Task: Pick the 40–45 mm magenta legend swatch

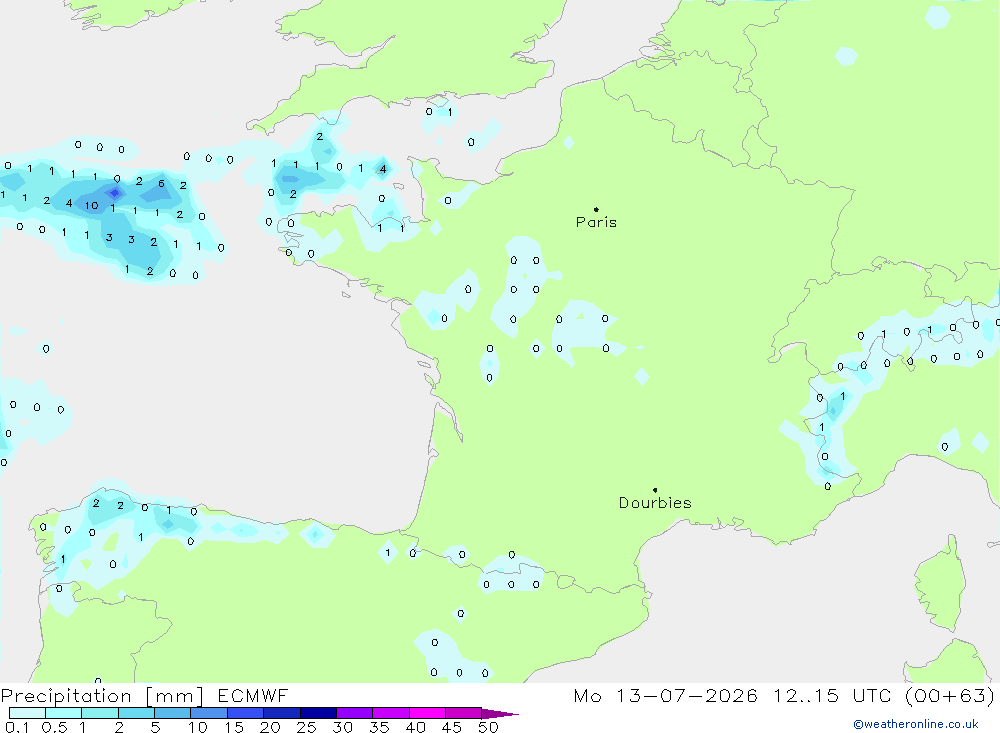Action: click(427, 713)
